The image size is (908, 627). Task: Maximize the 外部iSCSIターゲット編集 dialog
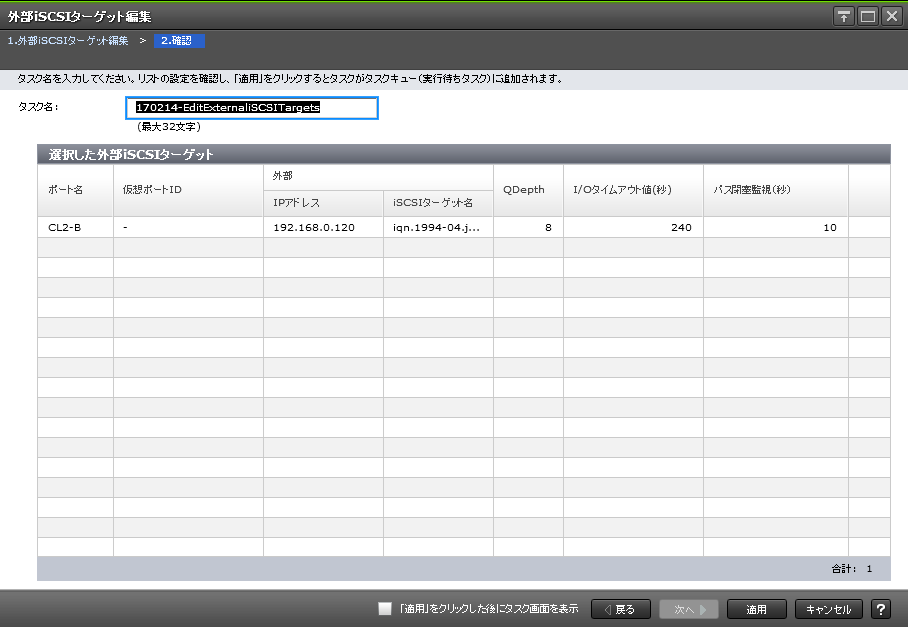point(868,16)
